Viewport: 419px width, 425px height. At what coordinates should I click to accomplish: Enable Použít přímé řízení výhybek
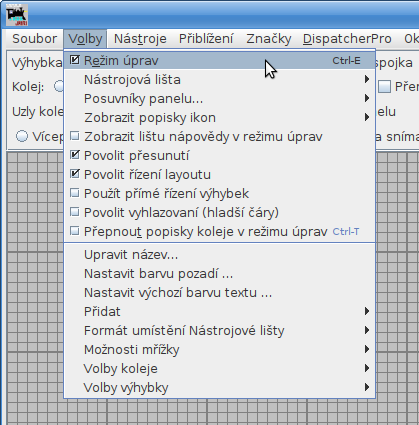coord(219,194)
